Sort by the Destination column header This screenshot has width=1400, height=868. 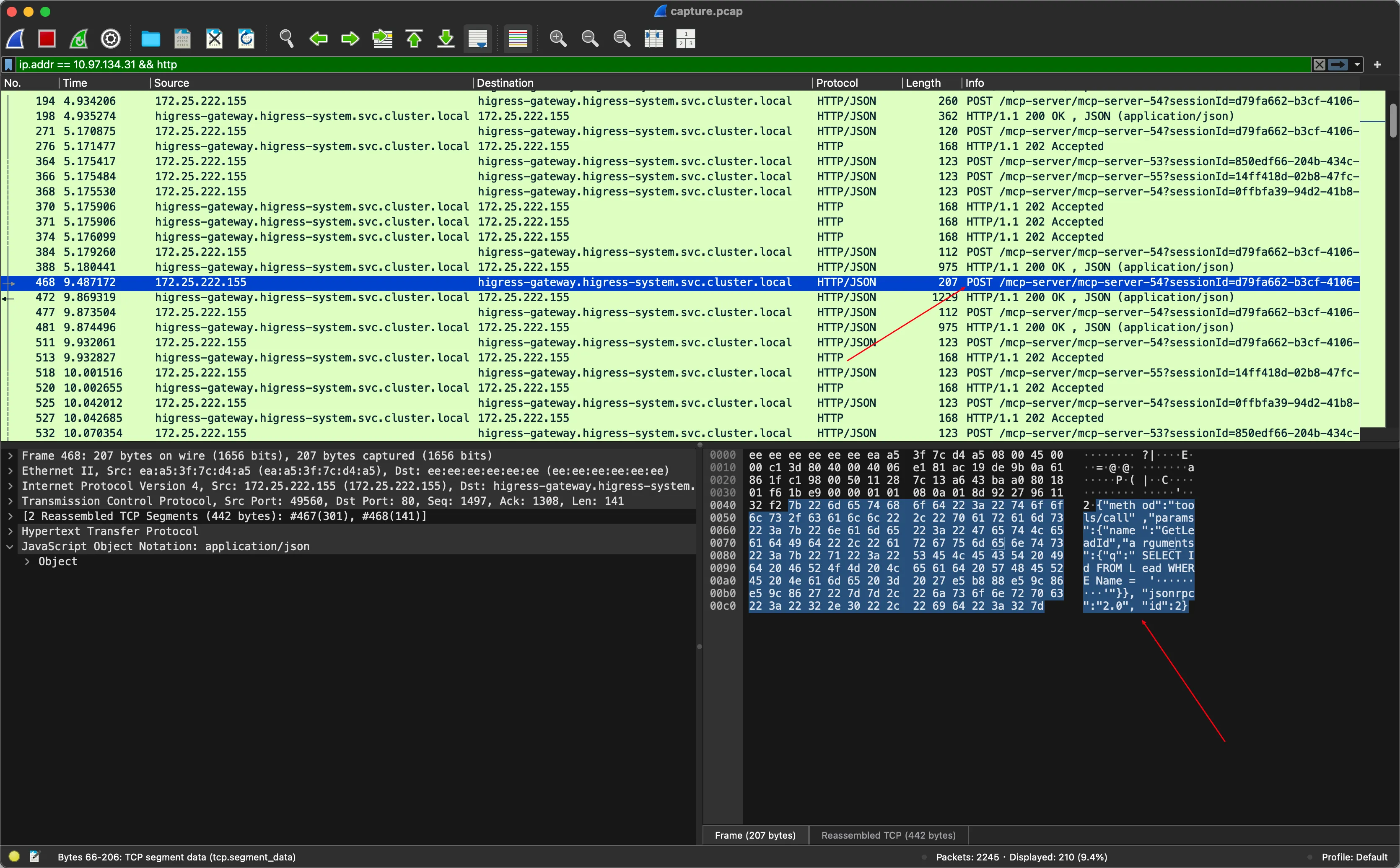(642, 83)
